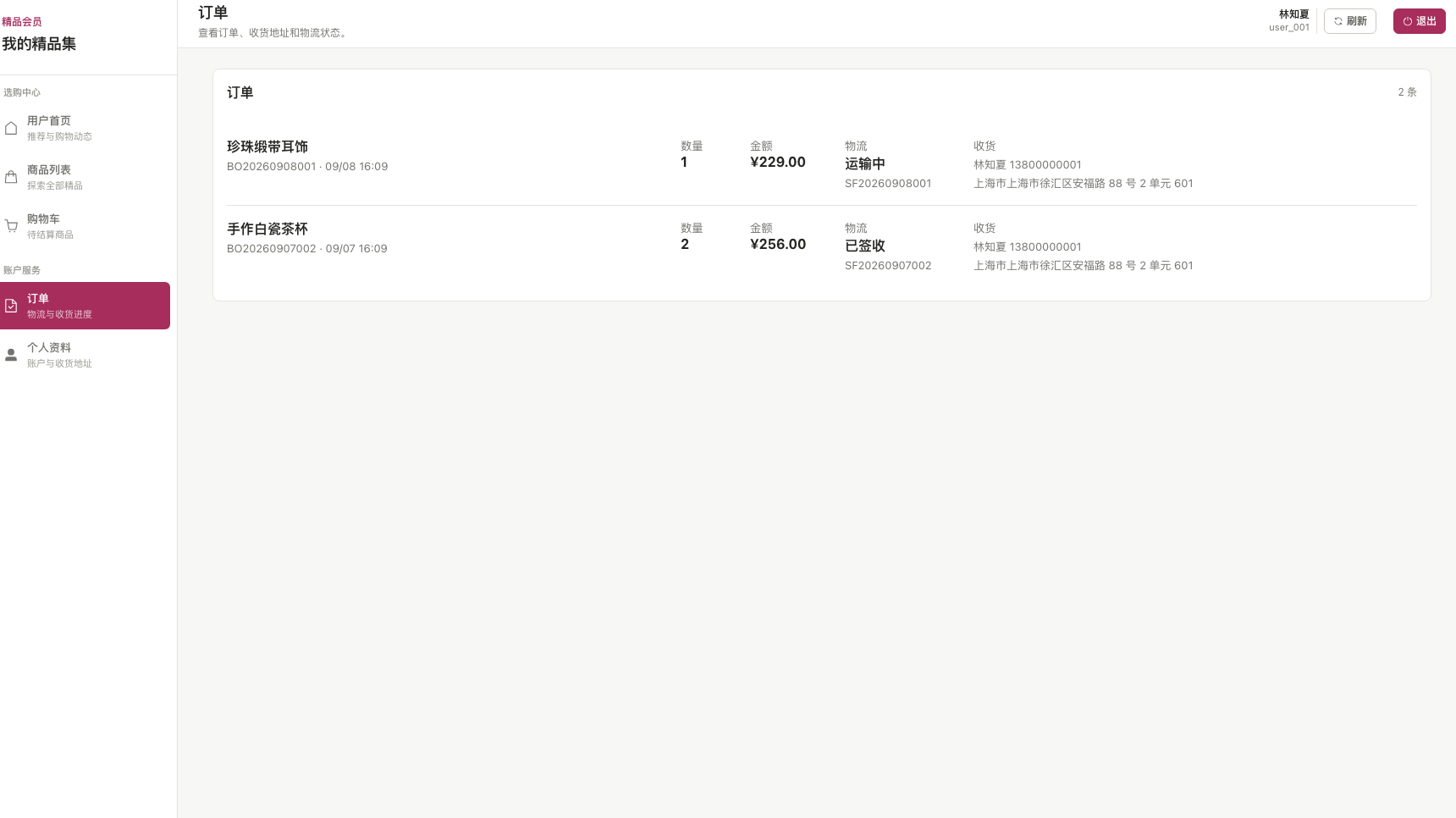Open the 用户首页 menu item

click(85, 128)
